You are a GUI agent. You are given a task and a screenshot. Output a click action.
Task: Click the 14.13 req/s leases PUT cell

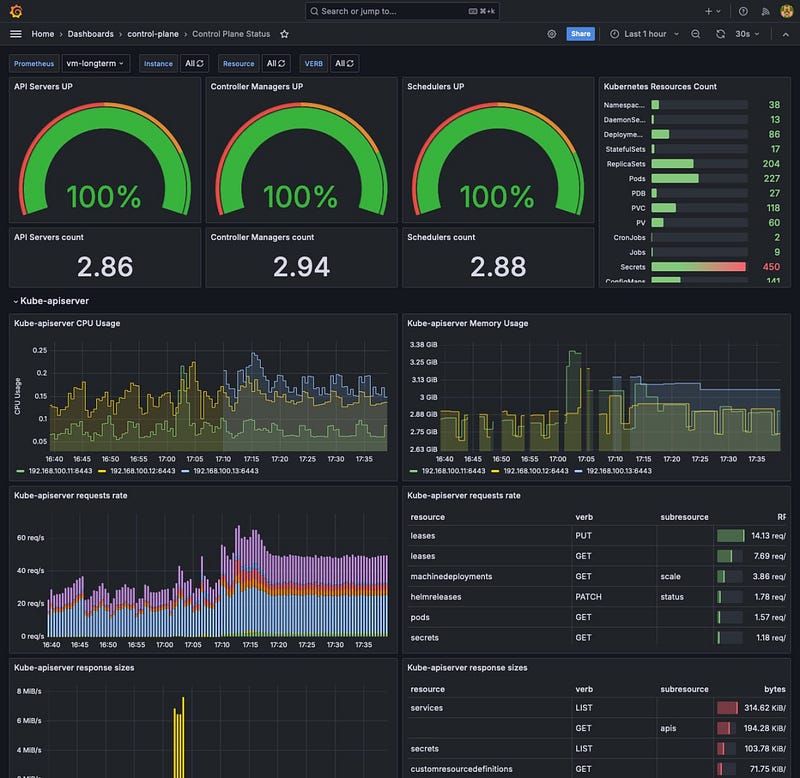click(751, 536)
